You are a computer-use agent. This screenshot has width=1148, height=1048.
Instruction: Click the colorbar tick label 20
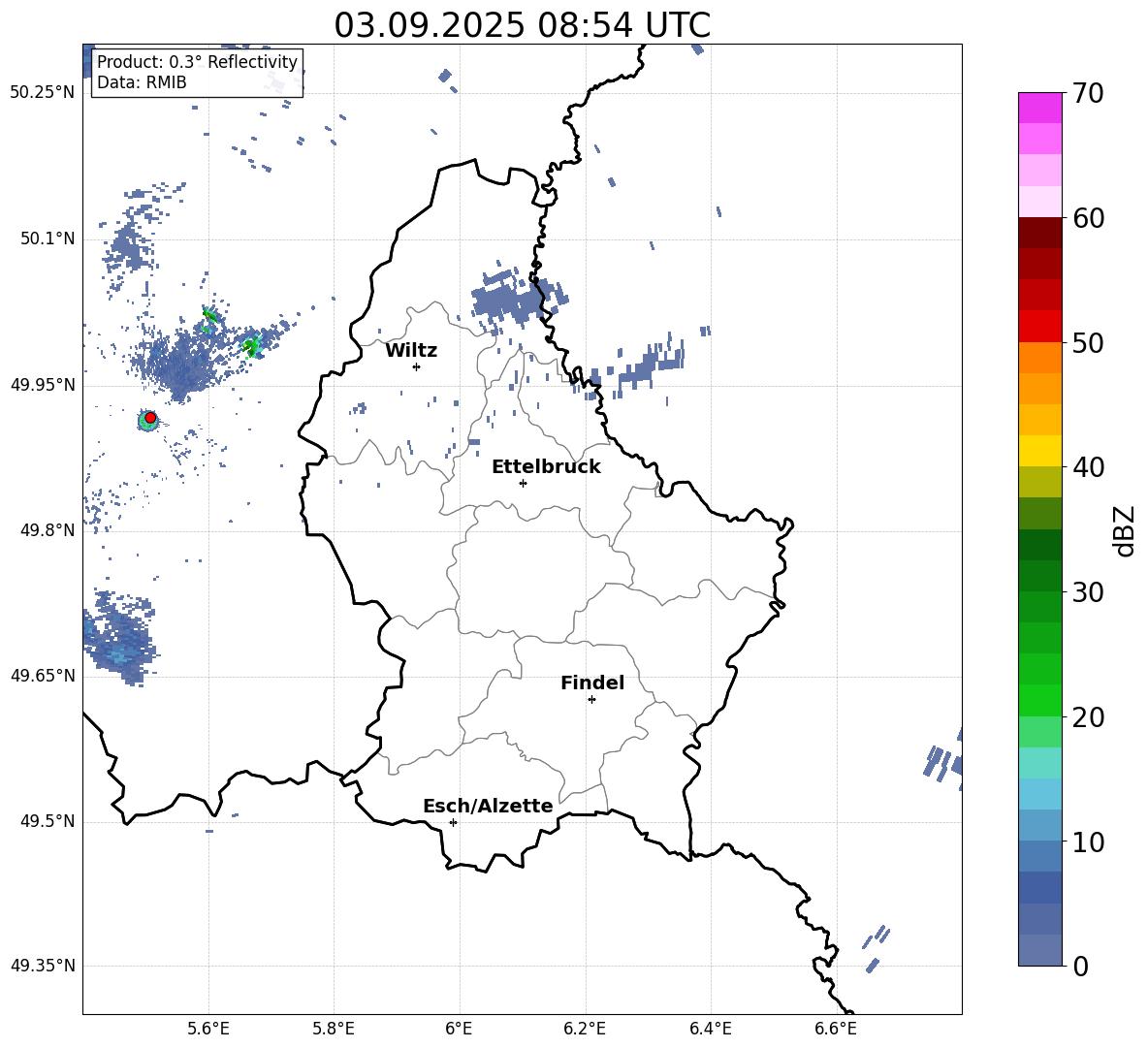click(x=1088, y=717)
